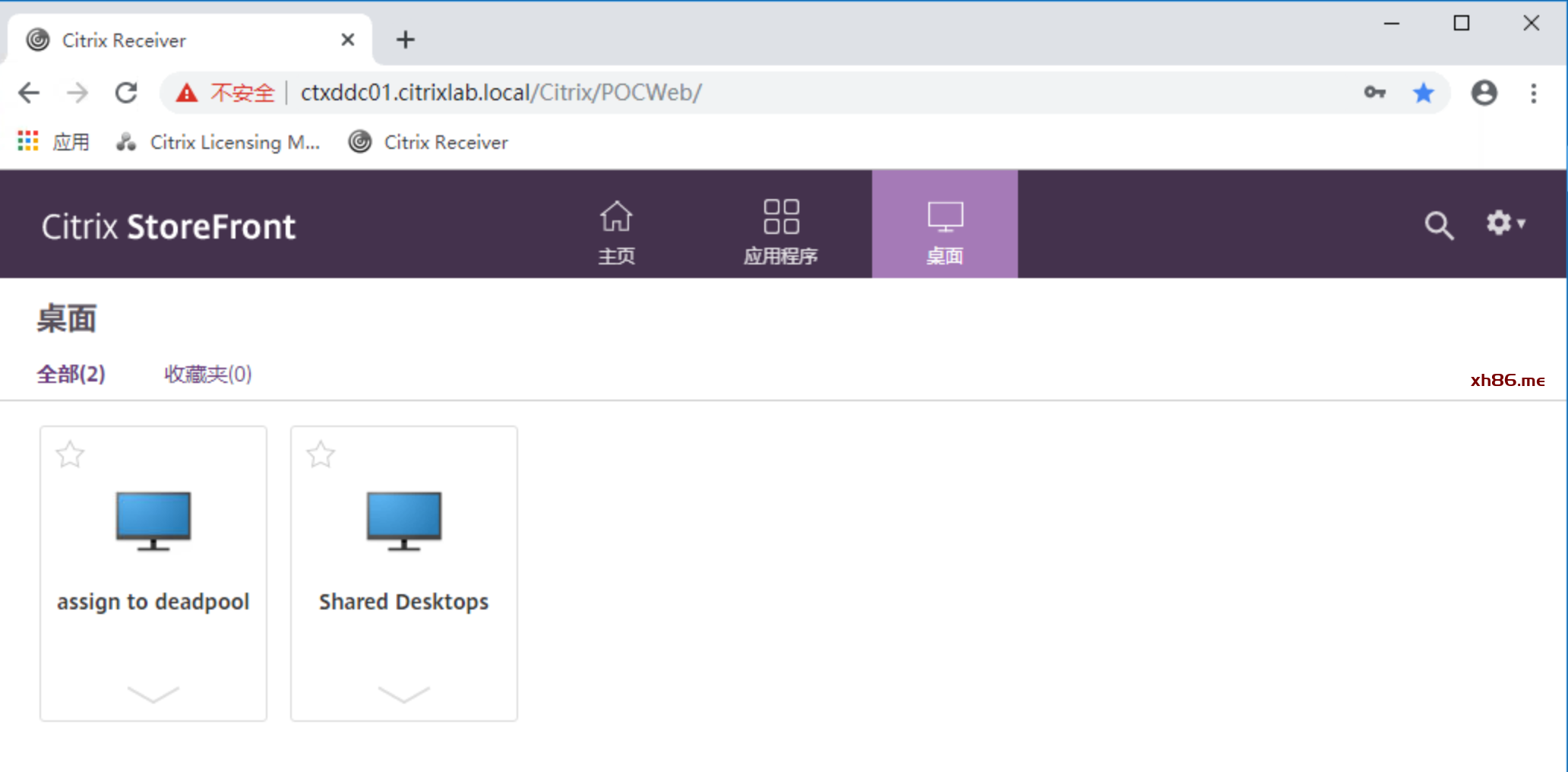Screen dimensions: 1568x772
Task: Close the Citrix Receiver tab
Action: pyautogui.click(x=348, y=40)
